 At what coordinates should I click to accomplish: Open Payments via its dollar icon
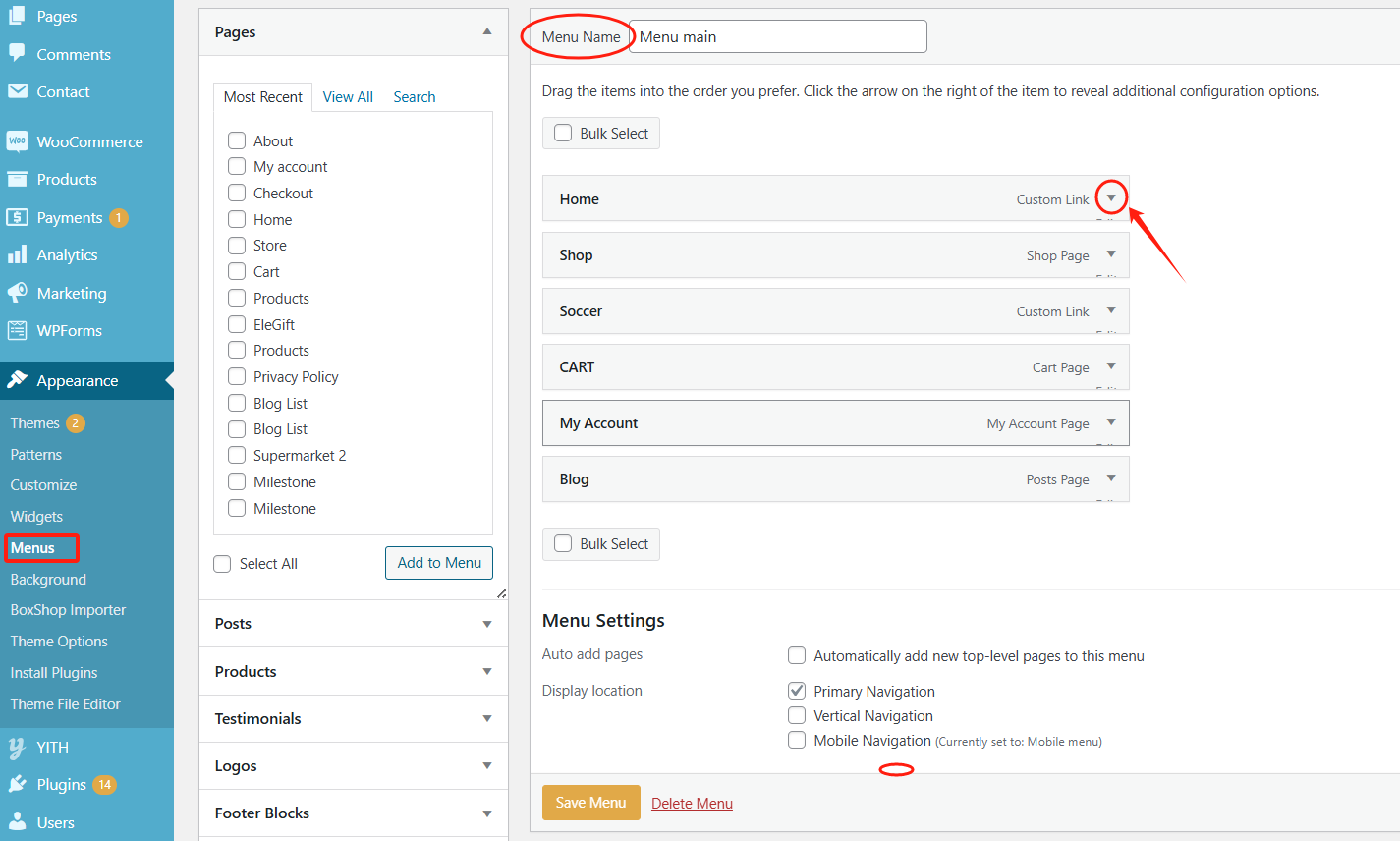pyautogui.click(x=17, y=217)
